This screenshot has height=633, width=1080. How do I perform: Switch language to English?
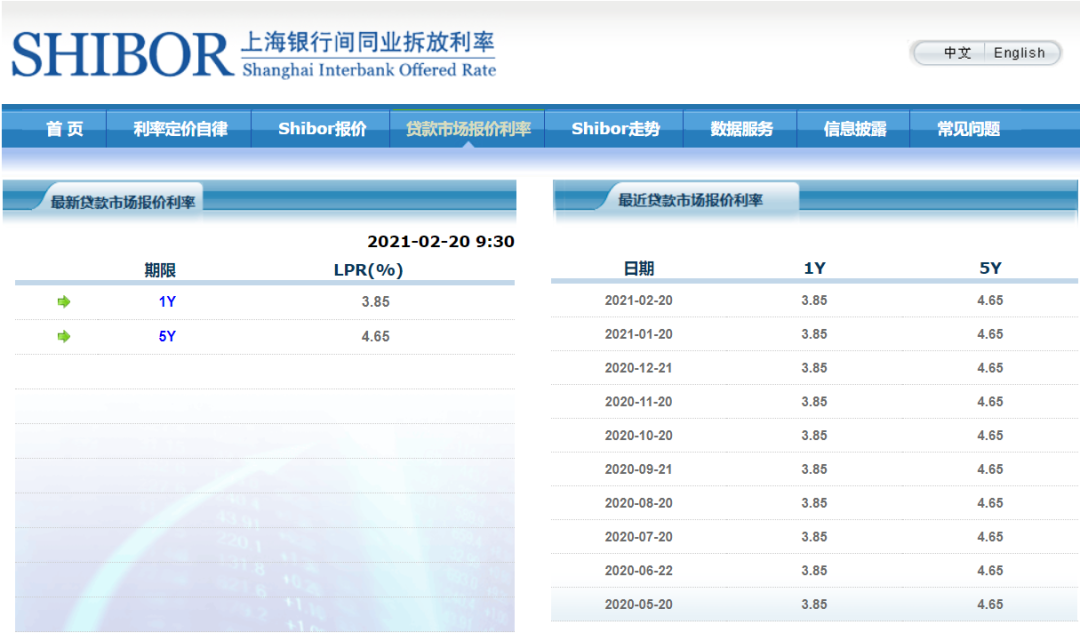pyautogui.click(x=1019, y=53)
